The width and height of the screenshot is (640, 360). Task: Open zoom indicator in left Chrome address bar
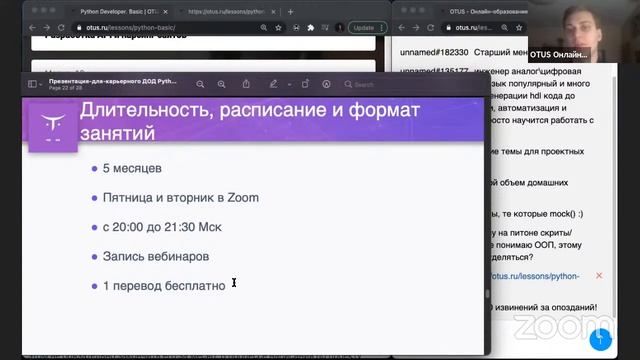click(264, 27)
